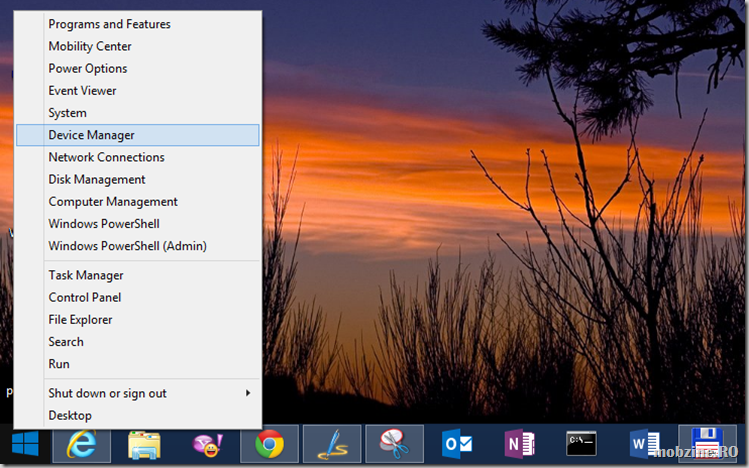
Task: Choose Windows PowerShell (Admin)
Action: pyautogui.click(x=127, y=246)
